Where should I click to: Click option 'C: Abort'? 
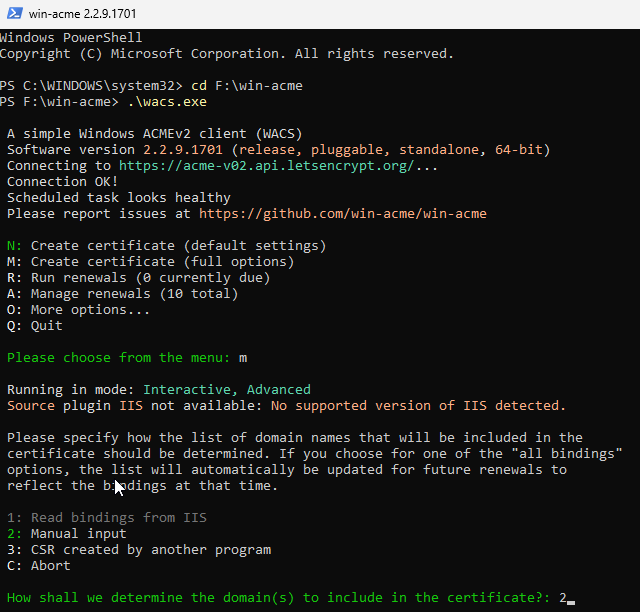coord(39,566)
